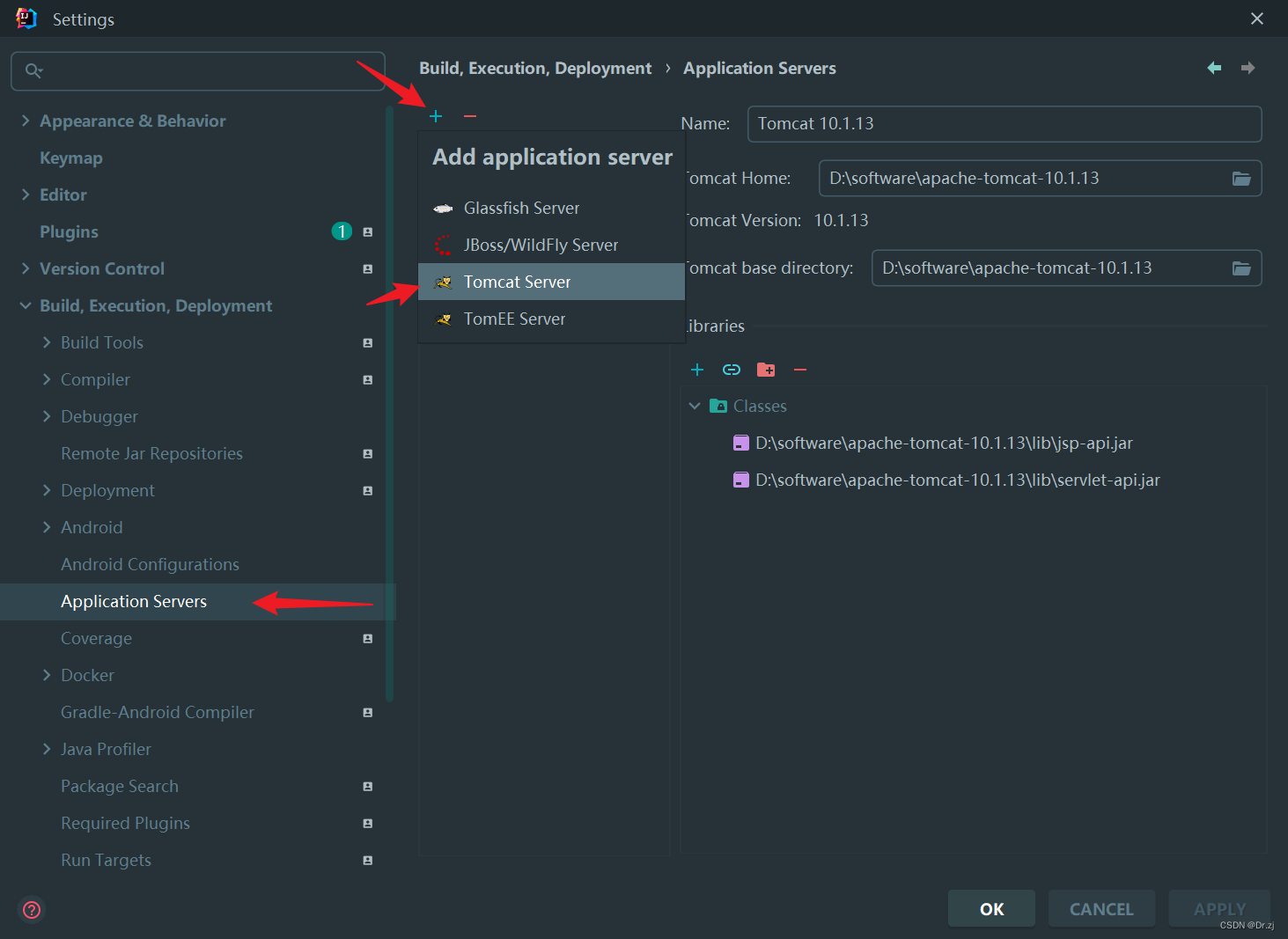This screenshot has width=1288, height=939.
Task: Click the CANCEL button
Action: pos(1101,909)
